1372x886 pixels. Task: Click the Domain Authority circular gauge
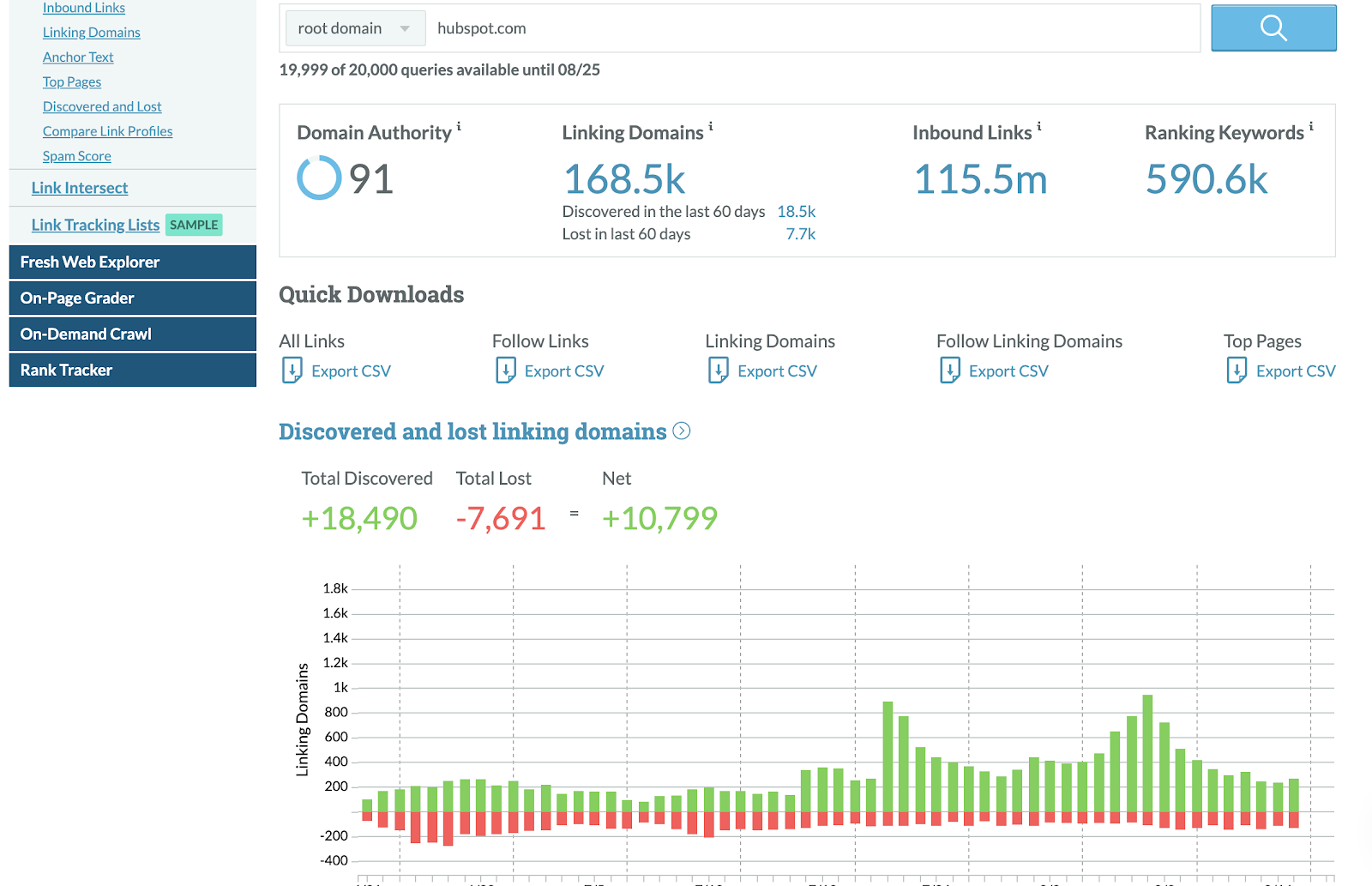(x=319, y=178)
